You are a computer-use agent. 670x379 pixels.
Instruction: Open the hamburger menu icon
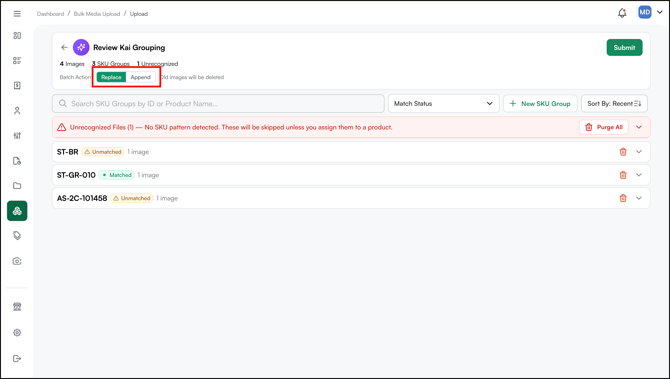(x=17, y=14)
